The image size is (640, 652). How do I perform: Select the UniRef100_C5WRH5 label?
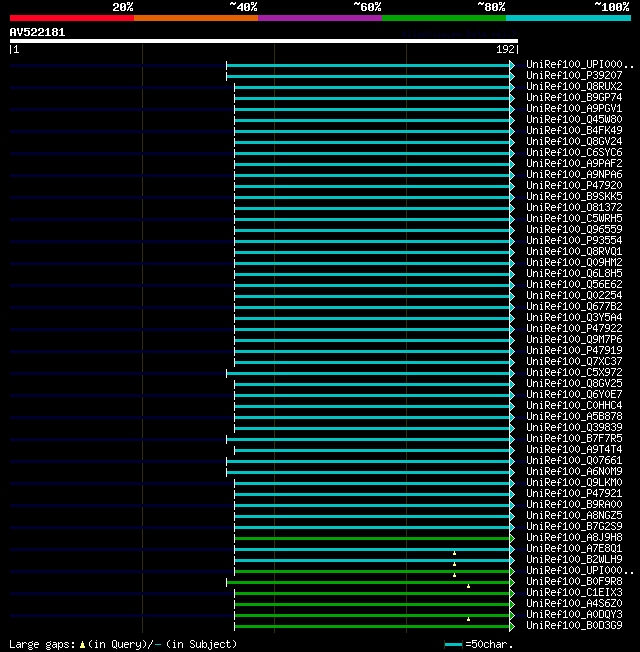[x=574, y=218]
